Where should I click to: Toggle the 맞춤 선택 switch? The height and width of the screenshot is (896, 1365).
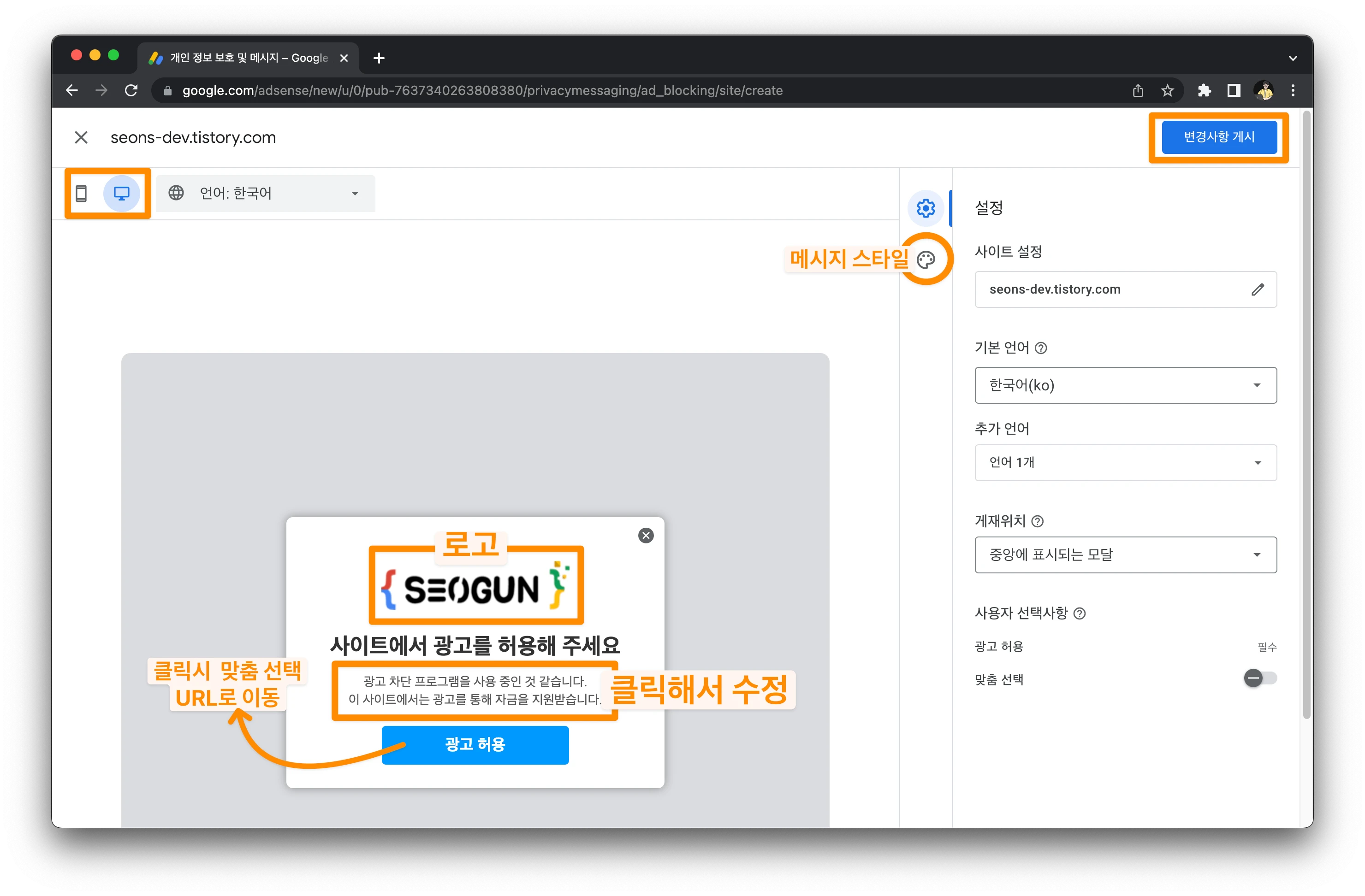pyautogui.click(x=1259, y=678)
